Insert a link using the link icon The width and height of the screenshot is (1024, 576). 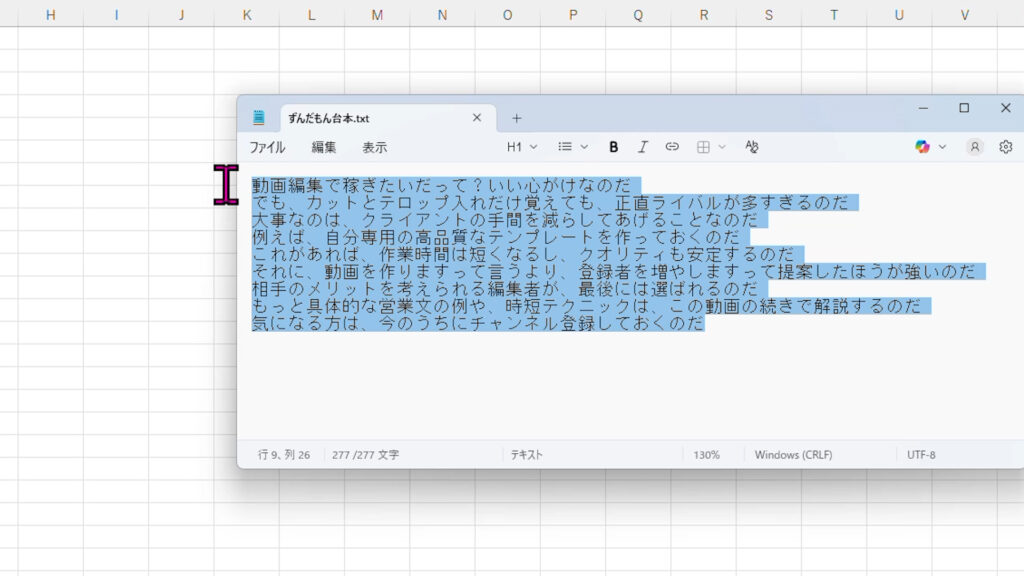click(672, 147)
